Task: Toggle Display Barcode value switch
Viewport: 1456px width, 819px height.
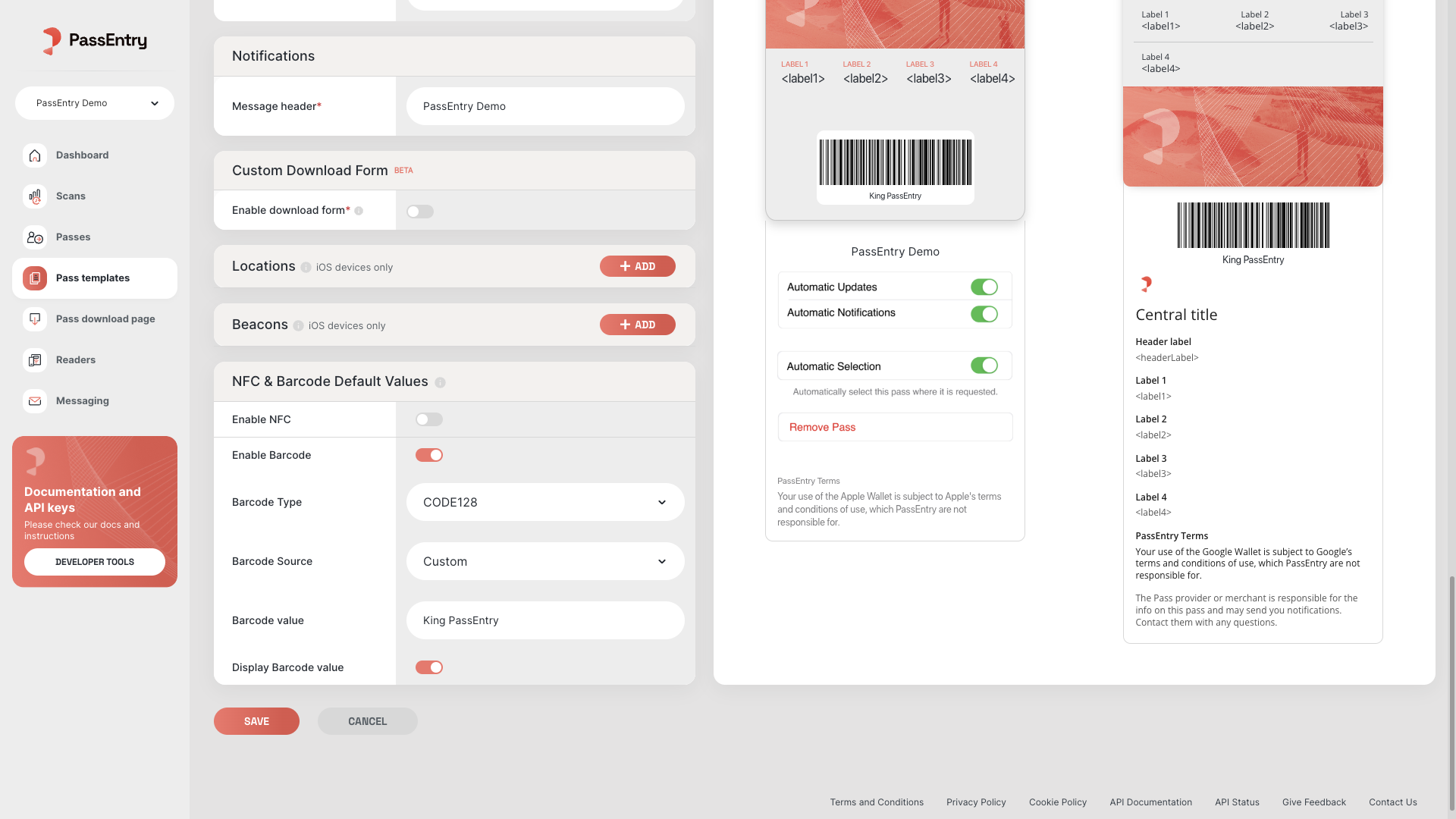Action: click(429, 667)
